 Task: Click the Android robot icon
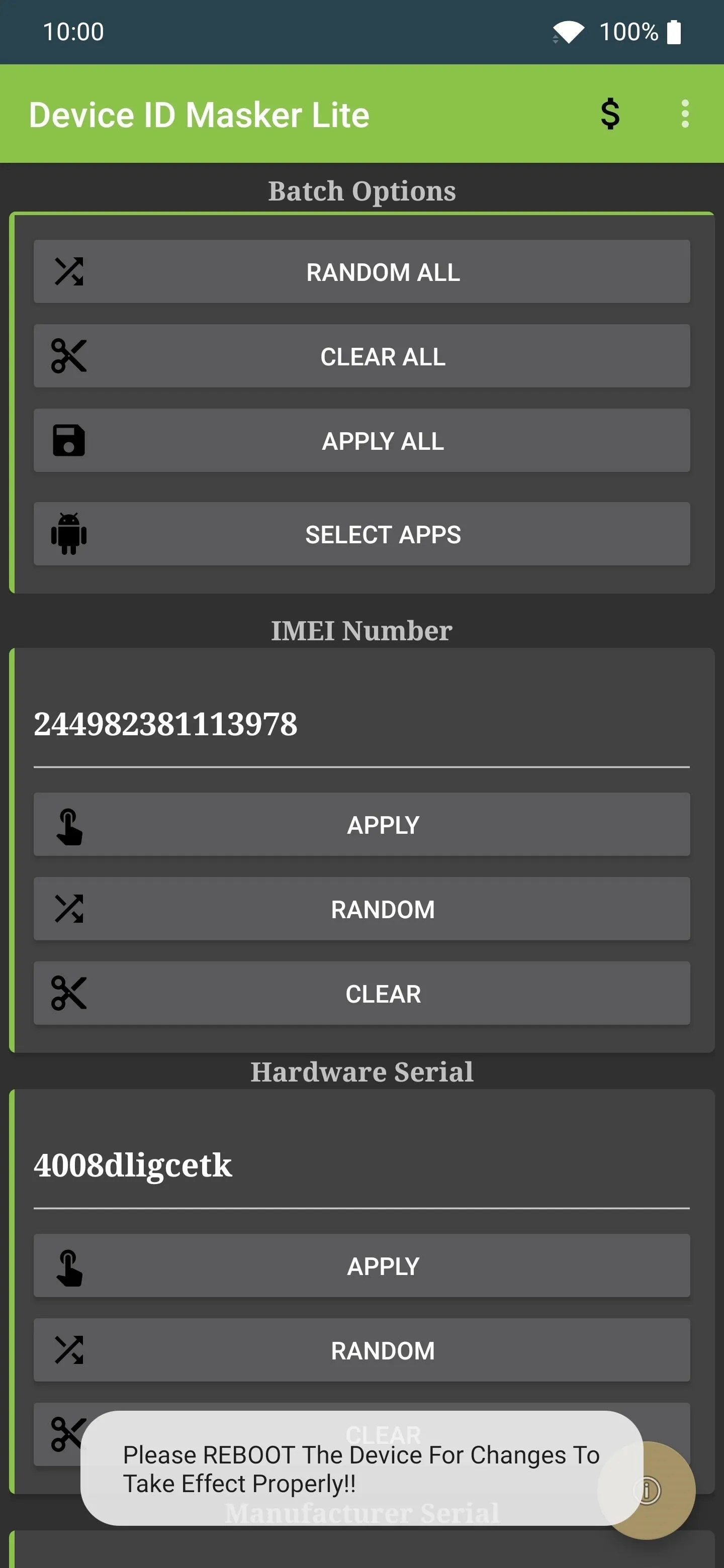click(69, 534)
